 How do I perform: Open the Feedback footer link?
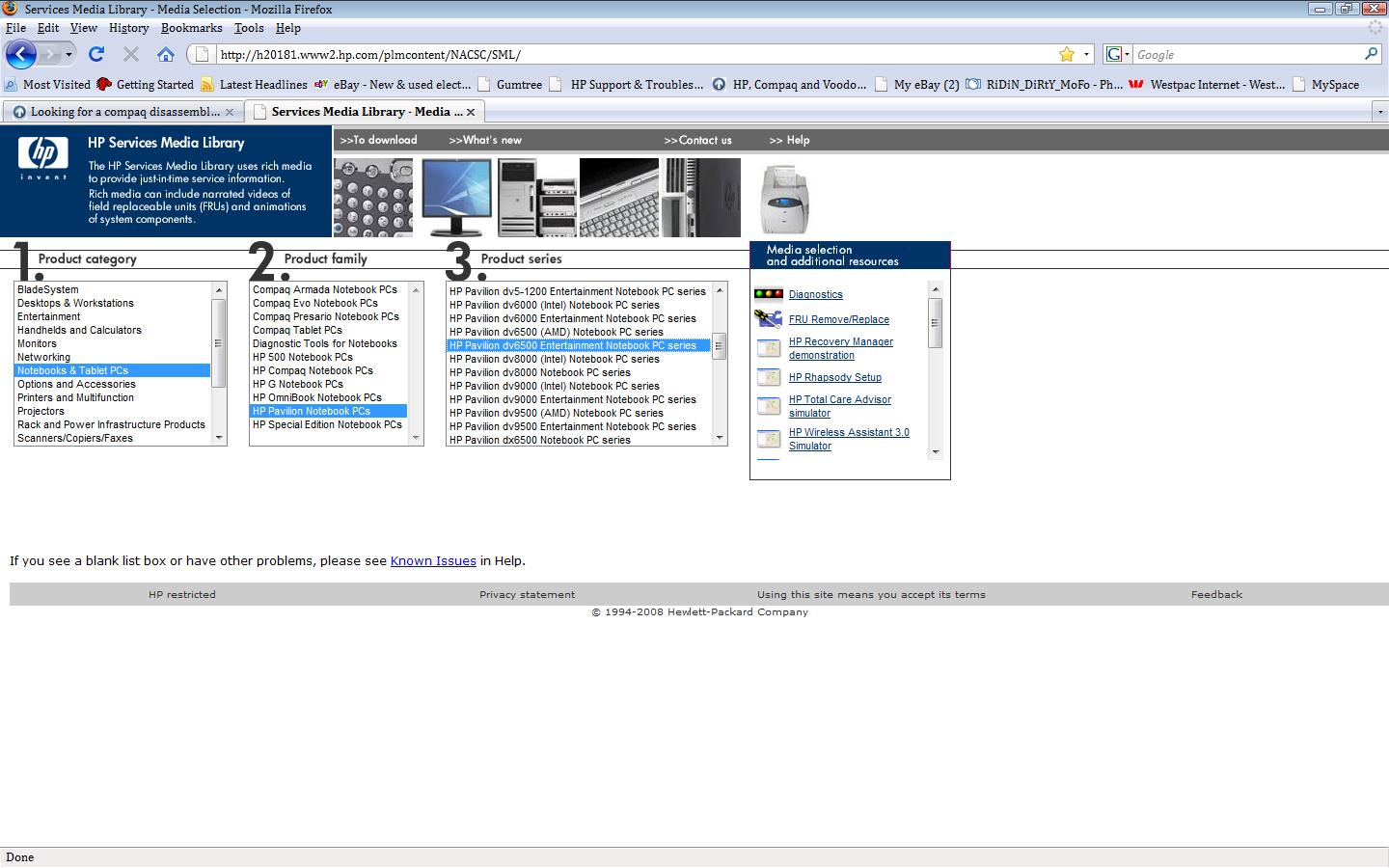click(x=1216, y=594)
